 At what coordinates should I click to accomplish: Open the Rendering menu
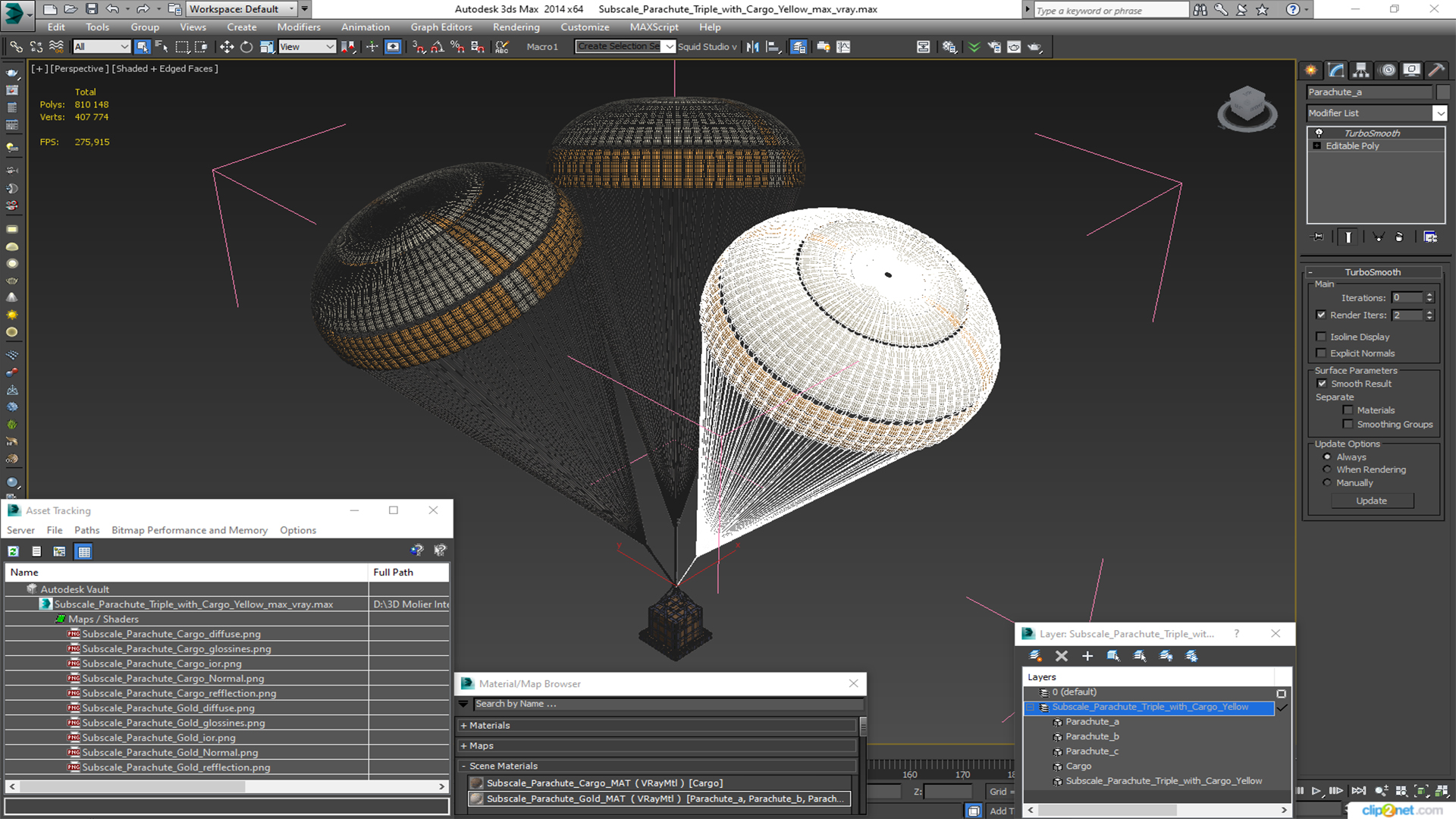pos(516,27)
